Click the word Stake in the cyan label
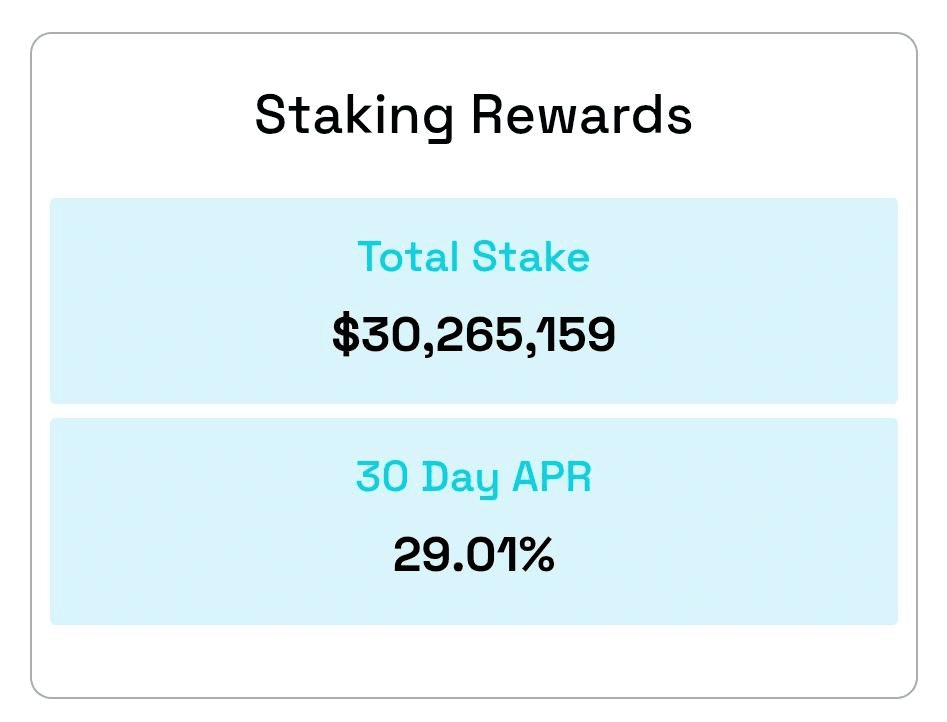 click(531, 257)
